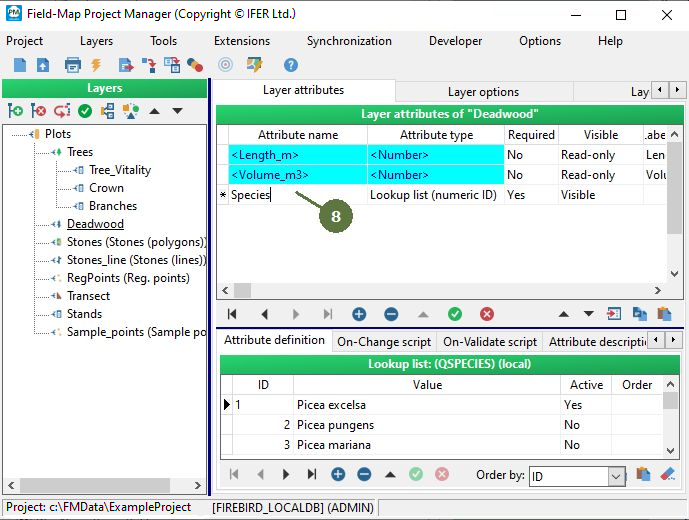Image resolution: width=689 pixels, height=520 pixels.
Task: Cancel attribute edit with red X icon
Action: (x=487, y=314)
